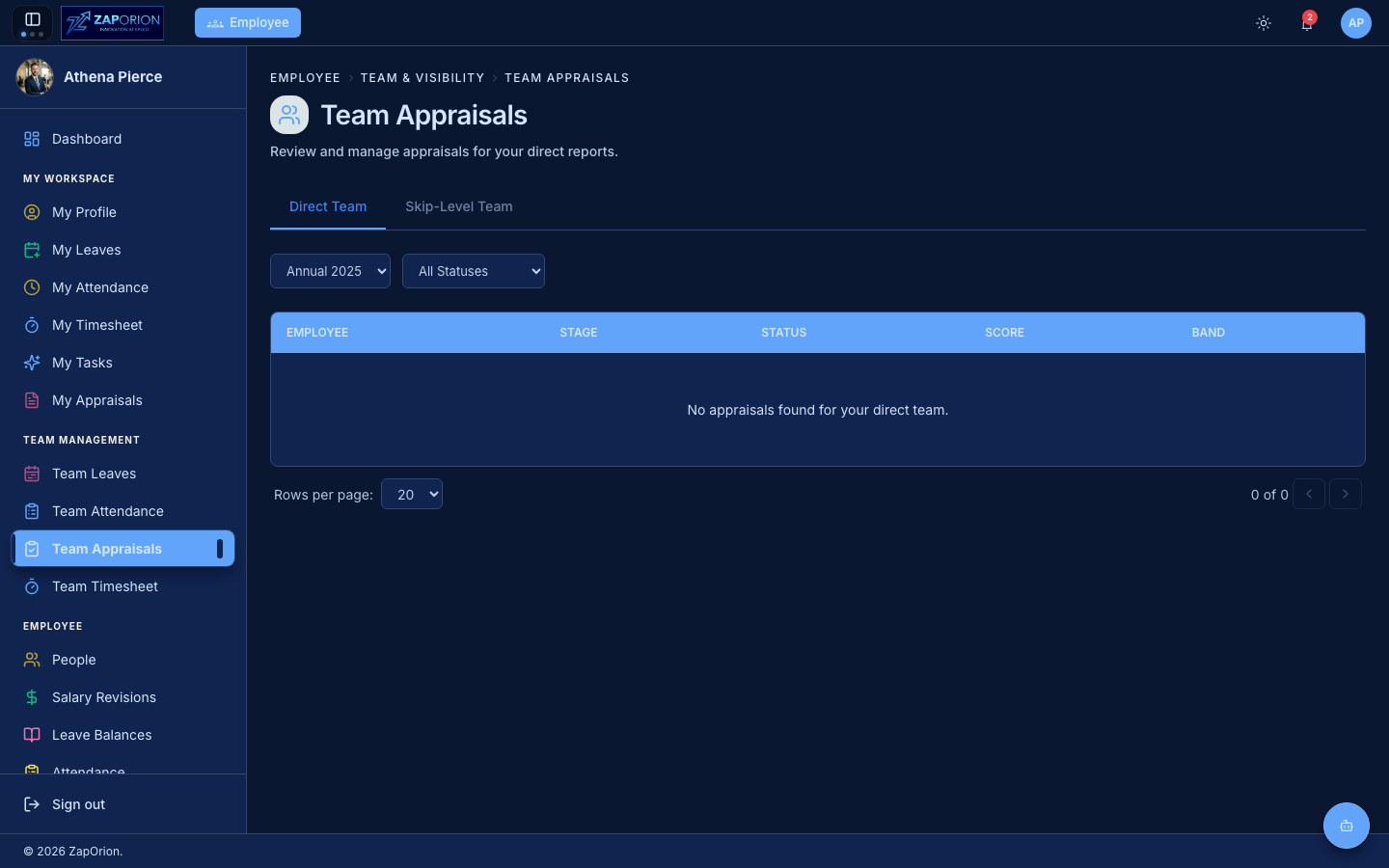Toggle the sidebar panel icon

[32, 19]
